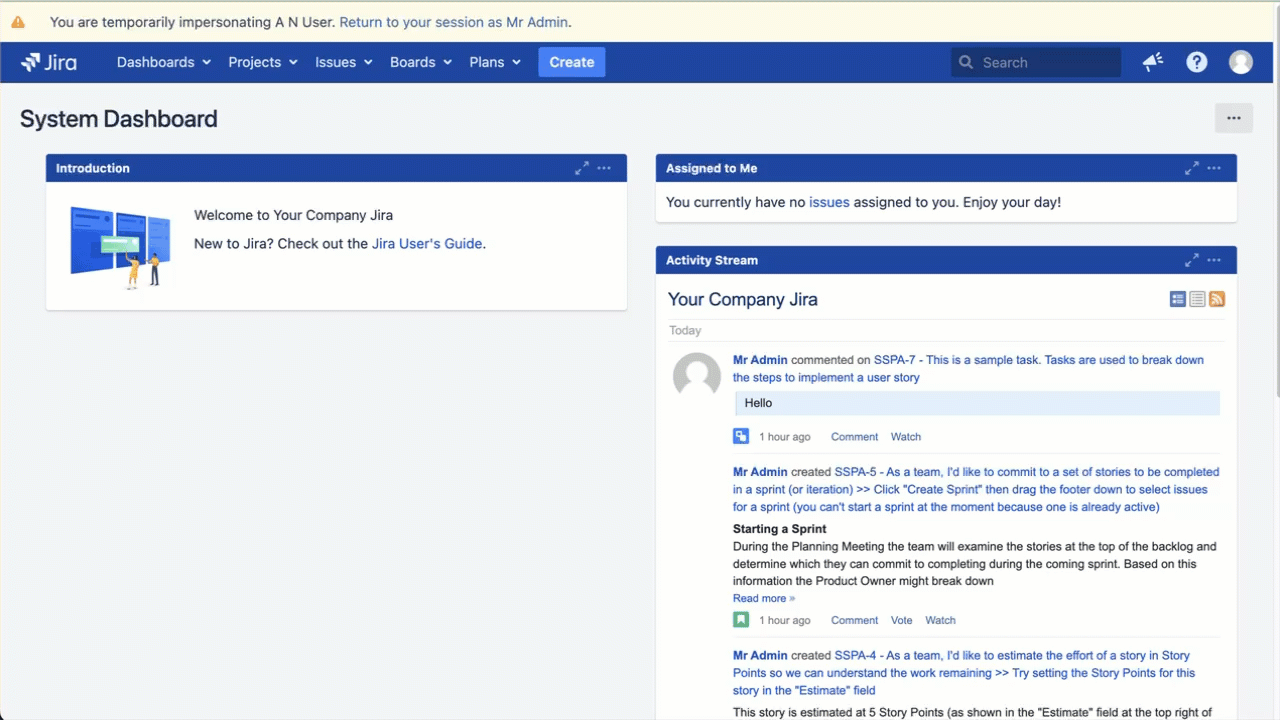Viewport: 1280px width, 720px height.
Task: Expand the Projects dropdown menu
Action: pos(263,62)
